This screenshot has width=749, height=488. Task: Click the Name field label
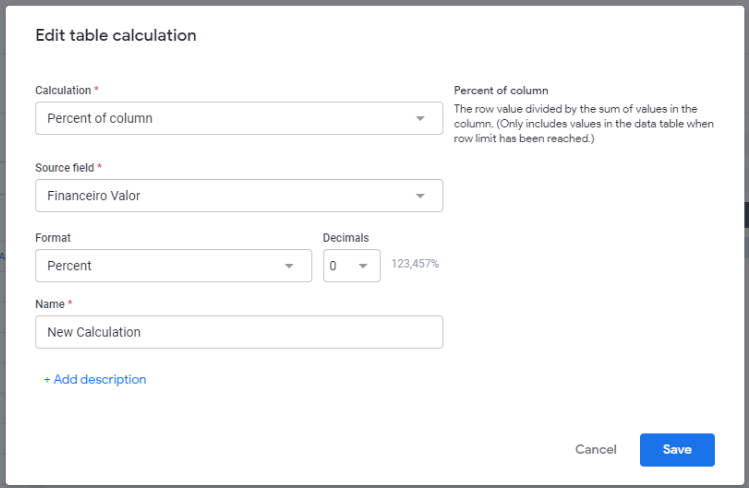pos(50,304)
